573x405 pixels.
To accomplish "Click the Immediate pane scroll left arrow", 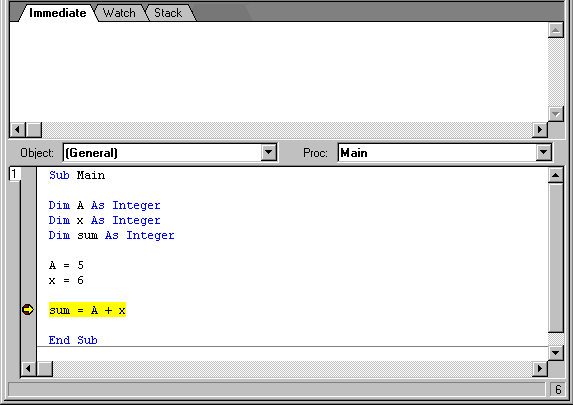I will (x=17, y=130).
